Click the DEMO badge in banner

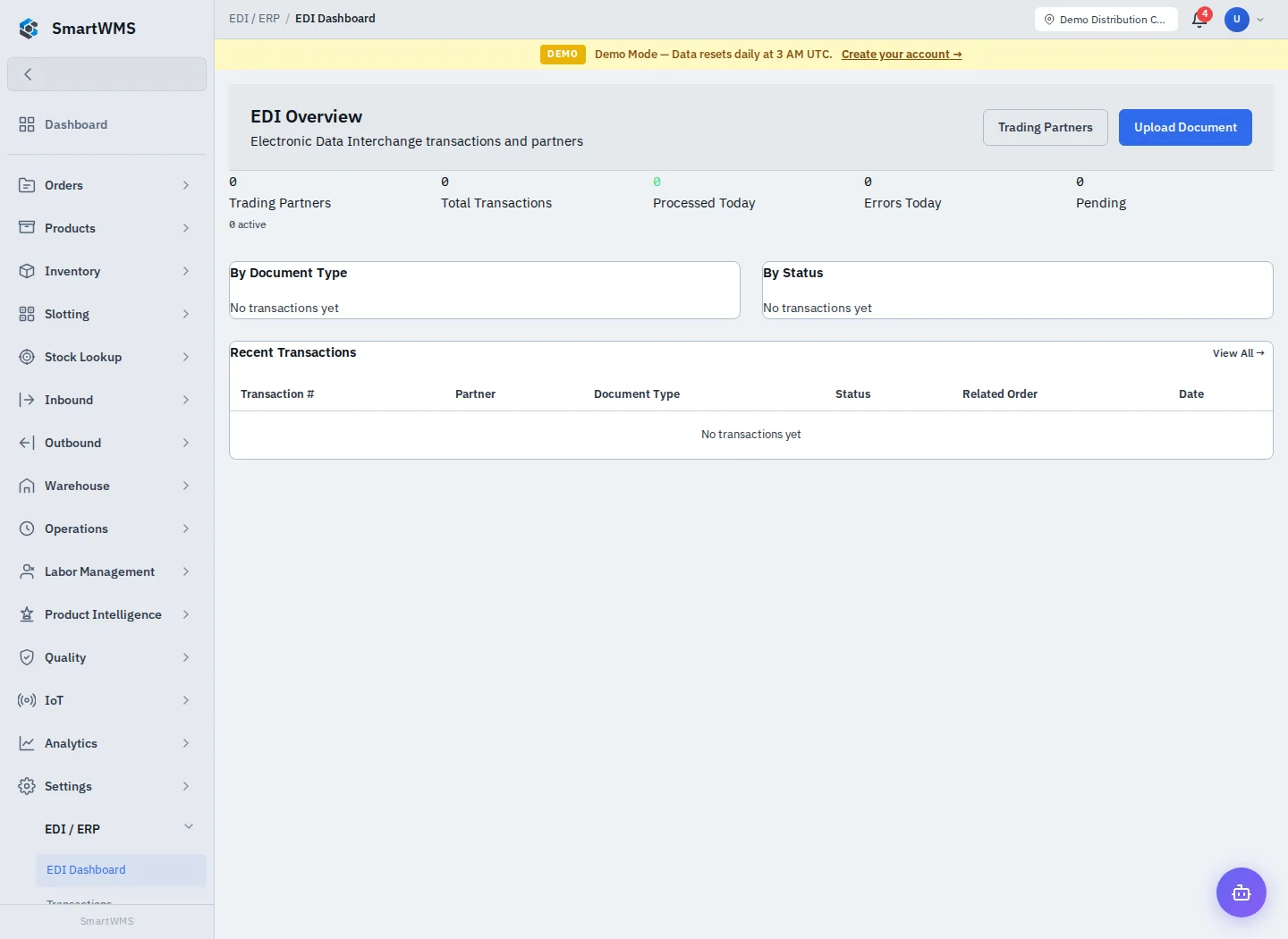tap(563, 55)
